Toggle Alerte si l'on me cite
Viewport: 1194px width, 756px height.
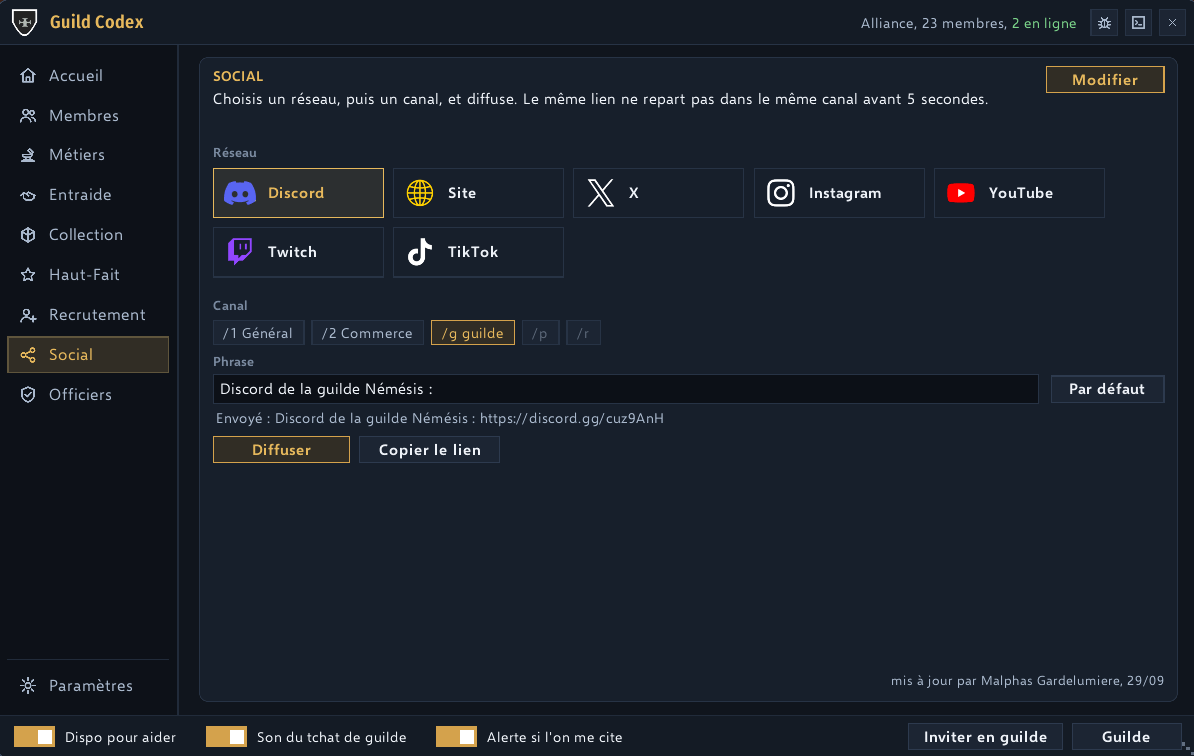pos(456,737)
